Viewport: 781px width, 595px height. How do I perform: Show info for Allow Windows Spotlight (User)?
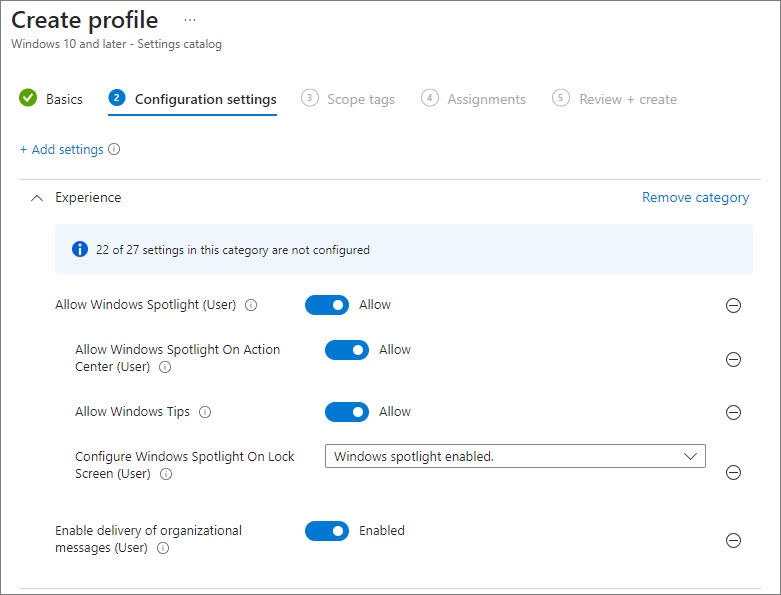tap(251, 305)
